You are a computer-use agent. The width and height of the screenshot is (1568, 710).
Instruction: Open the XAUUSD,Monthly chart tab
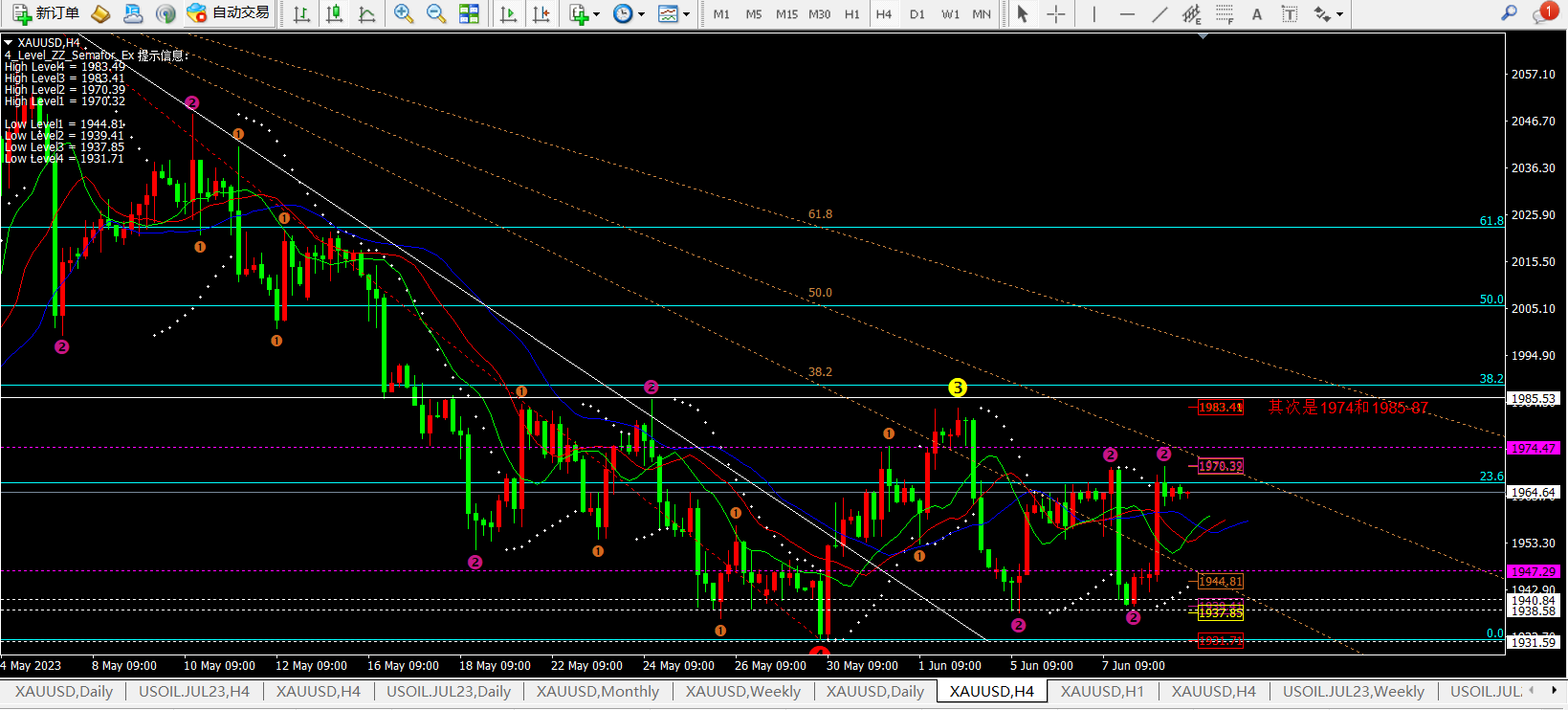pos(598,691)
